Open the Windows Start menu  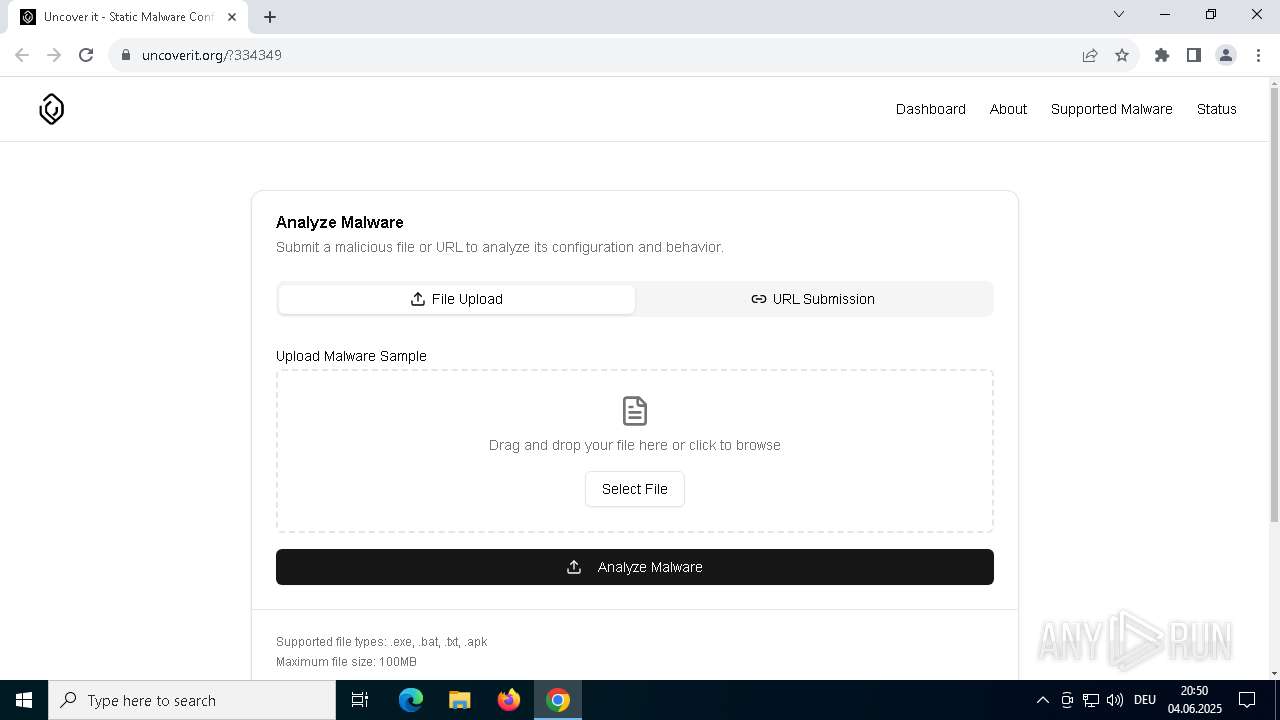pos(24,700)
